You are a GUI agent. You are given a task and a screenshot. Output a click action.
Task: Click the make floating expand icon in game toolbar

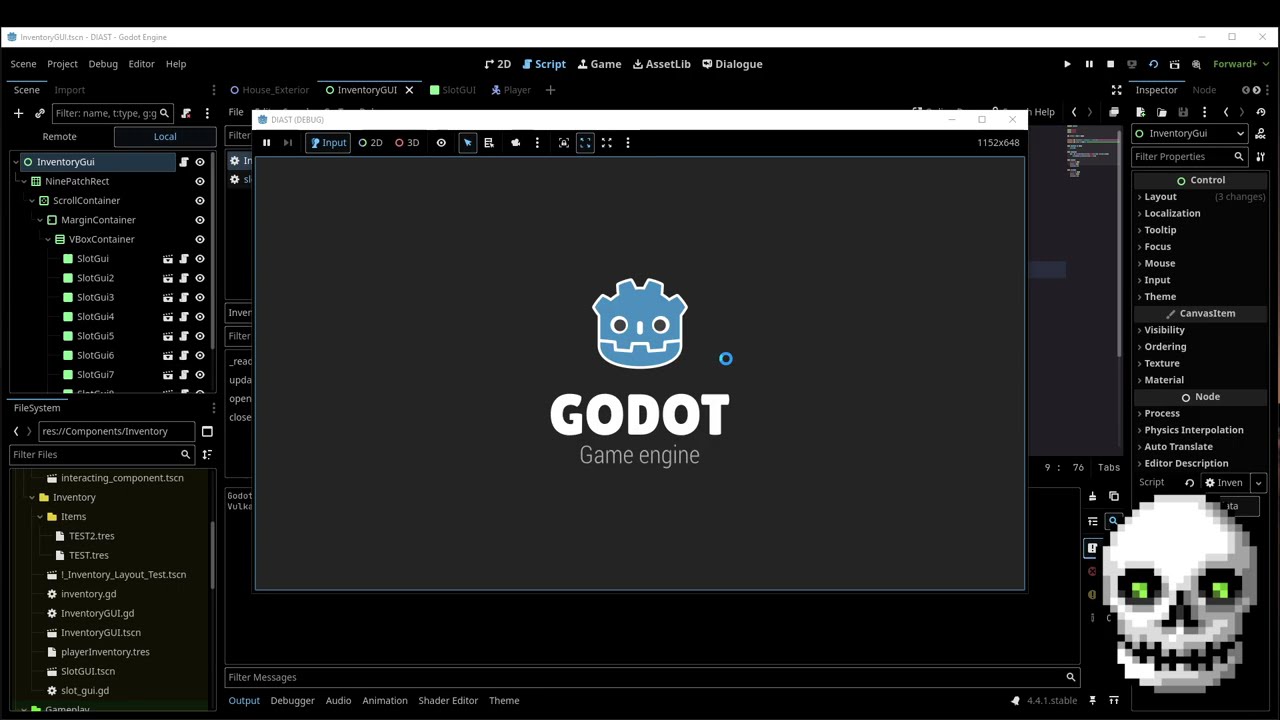click(606, 143)
